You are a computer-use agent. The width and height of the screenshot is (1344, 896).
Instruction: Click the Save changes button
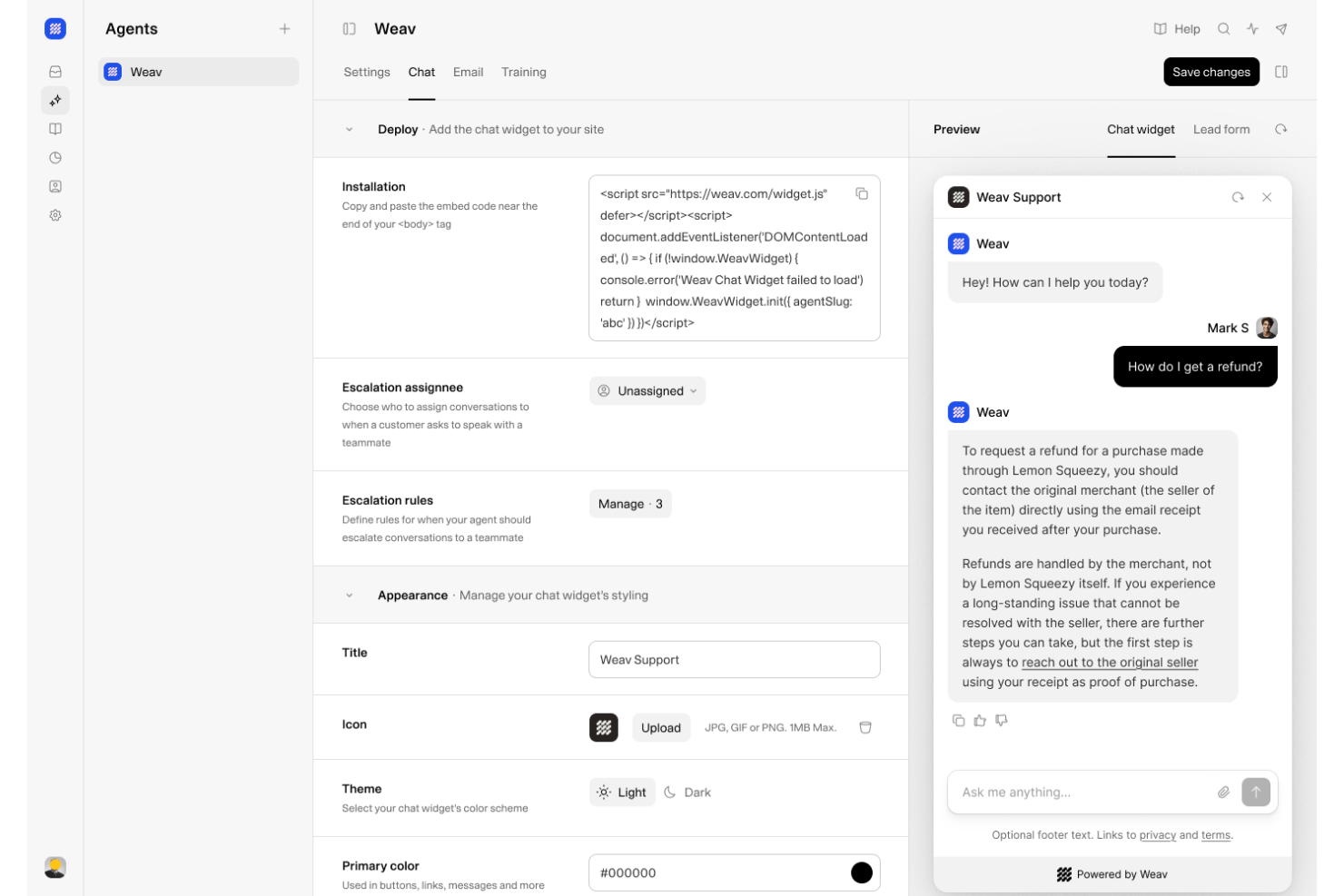[1211, 72]
